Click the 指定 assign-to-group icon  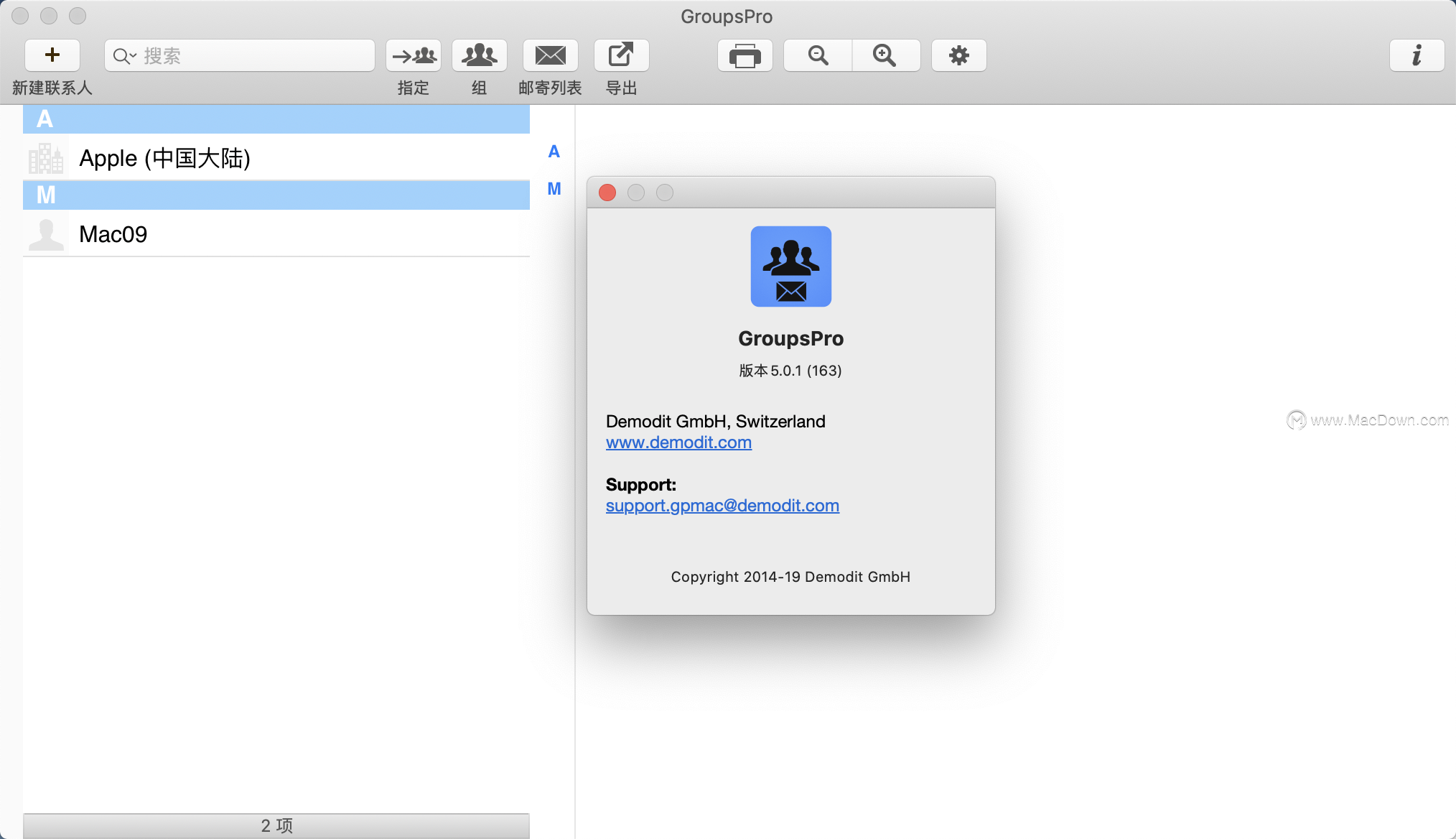tap(414, 55)
